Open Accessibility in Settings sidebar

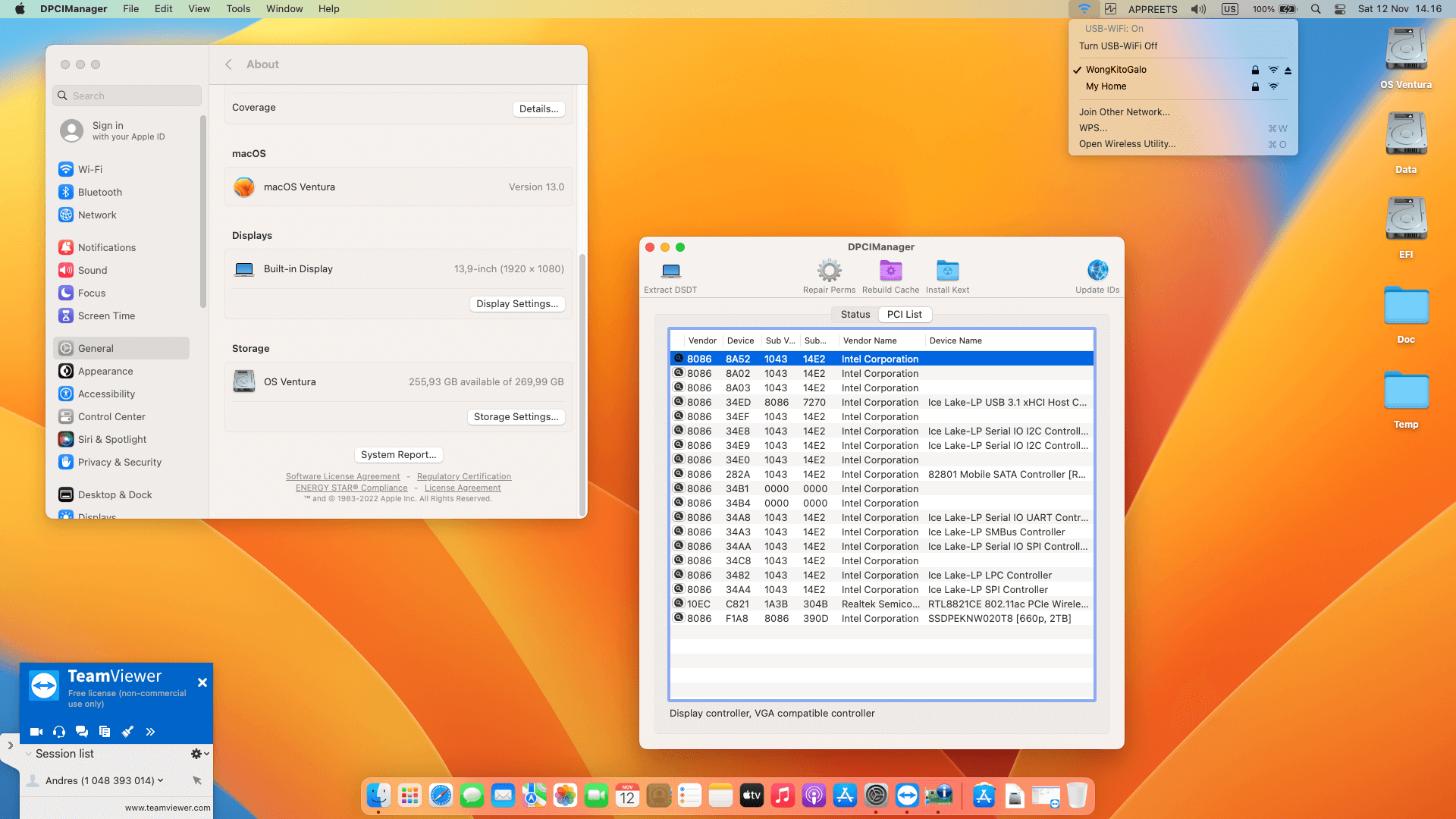[121, 394]
